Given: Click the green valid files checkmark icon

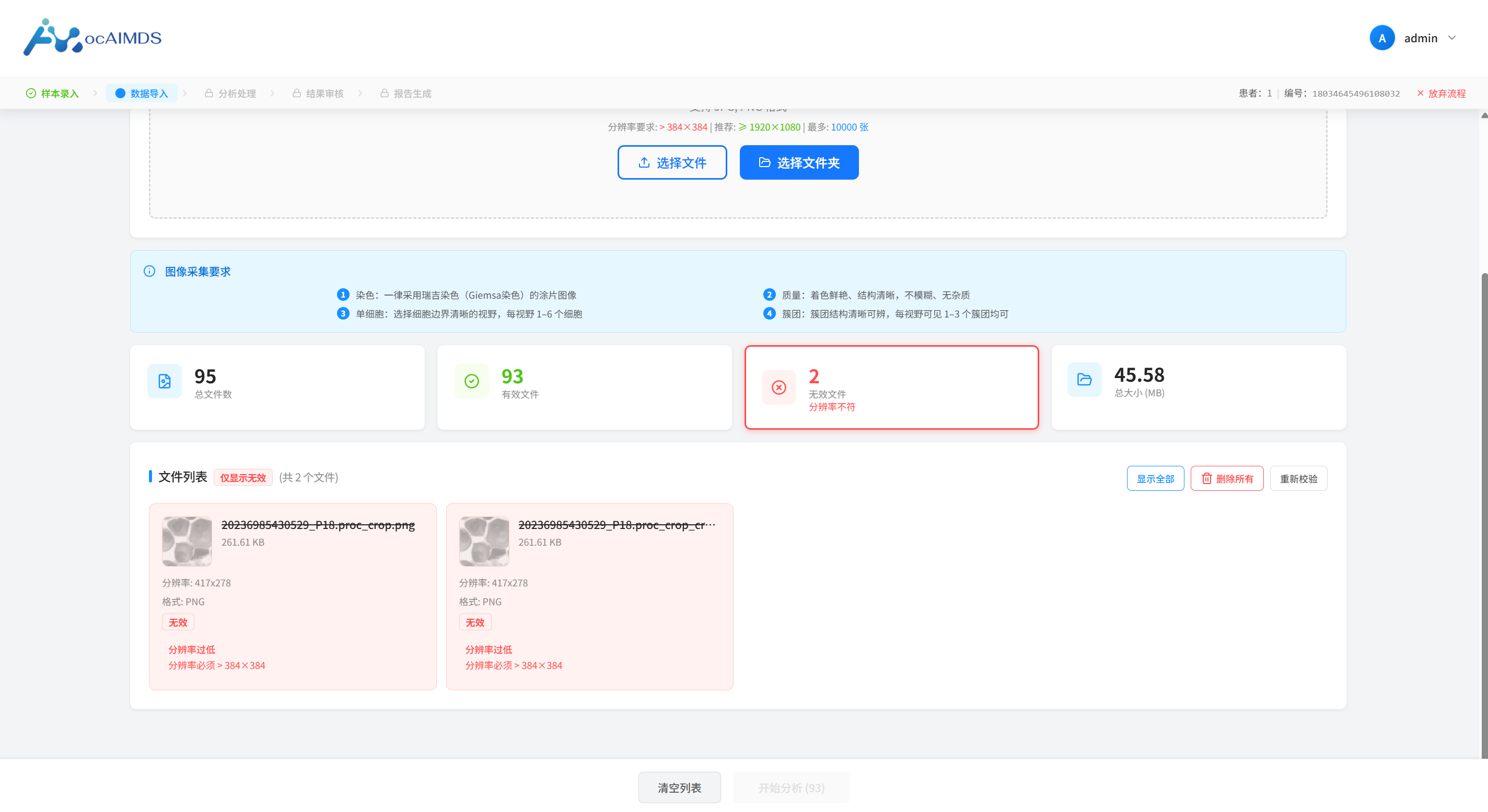Looking at the screenshot, I should (472, 381).
